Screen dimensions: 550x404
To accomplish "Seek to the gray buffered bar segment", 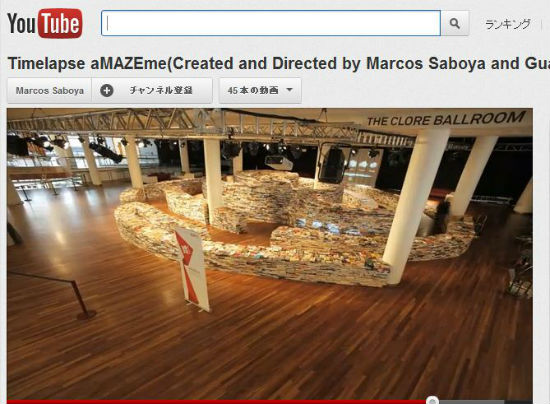I will coord(471,402).
